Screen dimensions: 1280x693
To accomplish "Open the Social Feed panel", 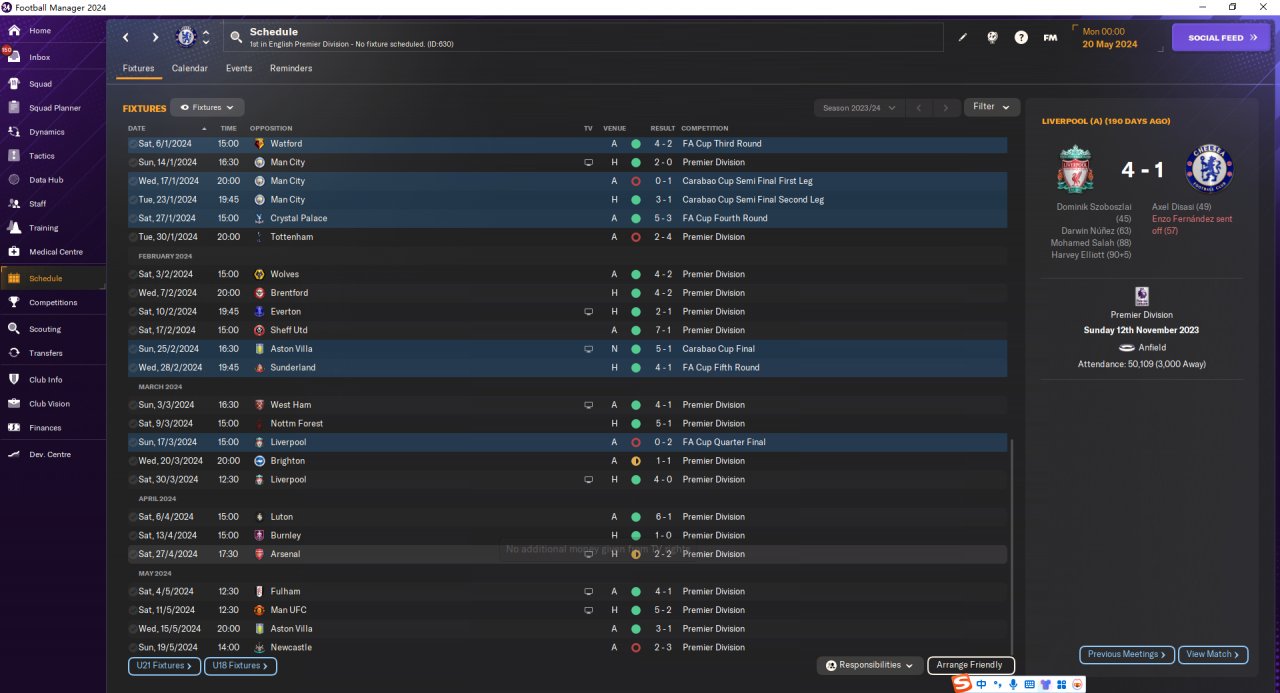I will click(1221, 38).
